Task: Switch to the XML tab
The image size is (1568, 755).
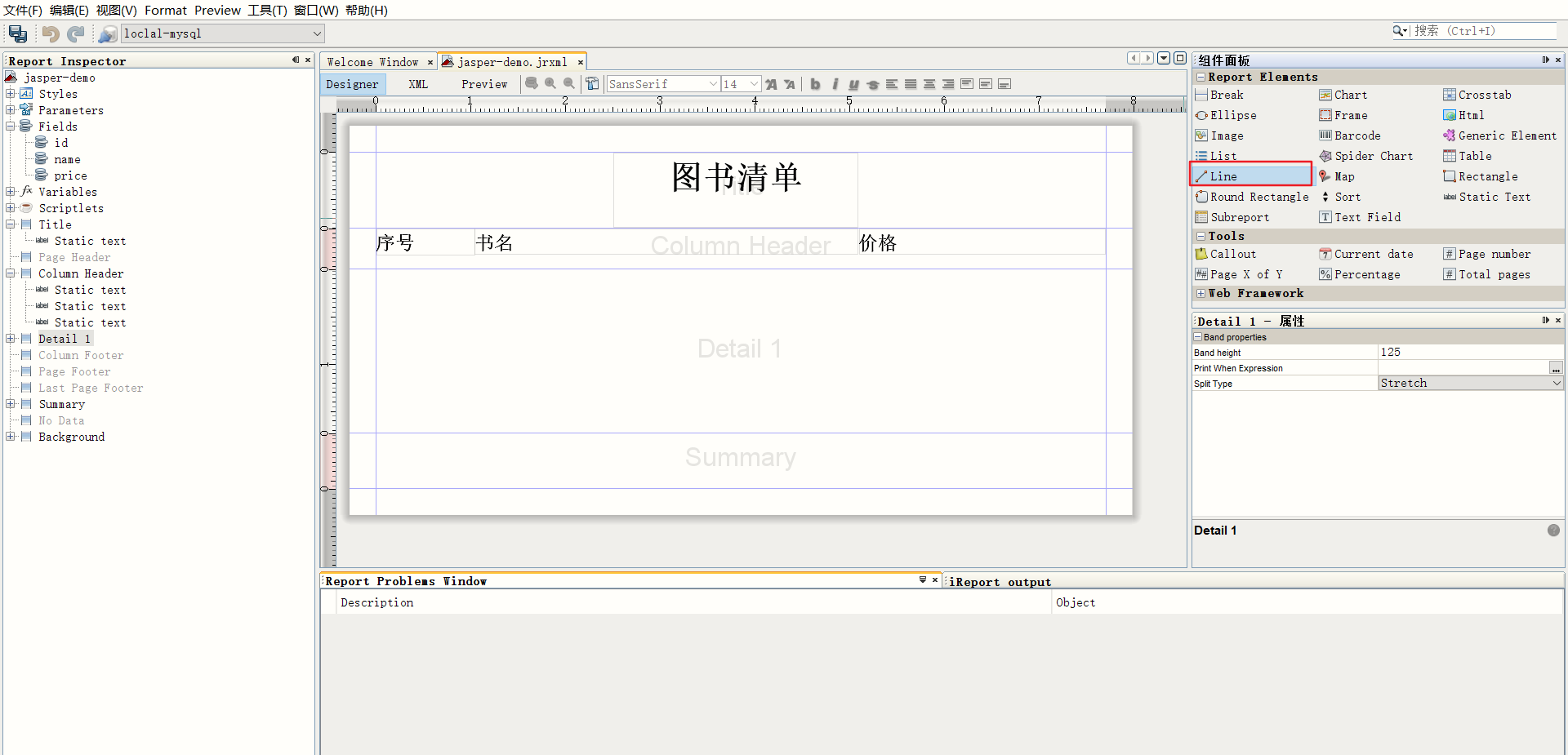Action: pos(418,83)
